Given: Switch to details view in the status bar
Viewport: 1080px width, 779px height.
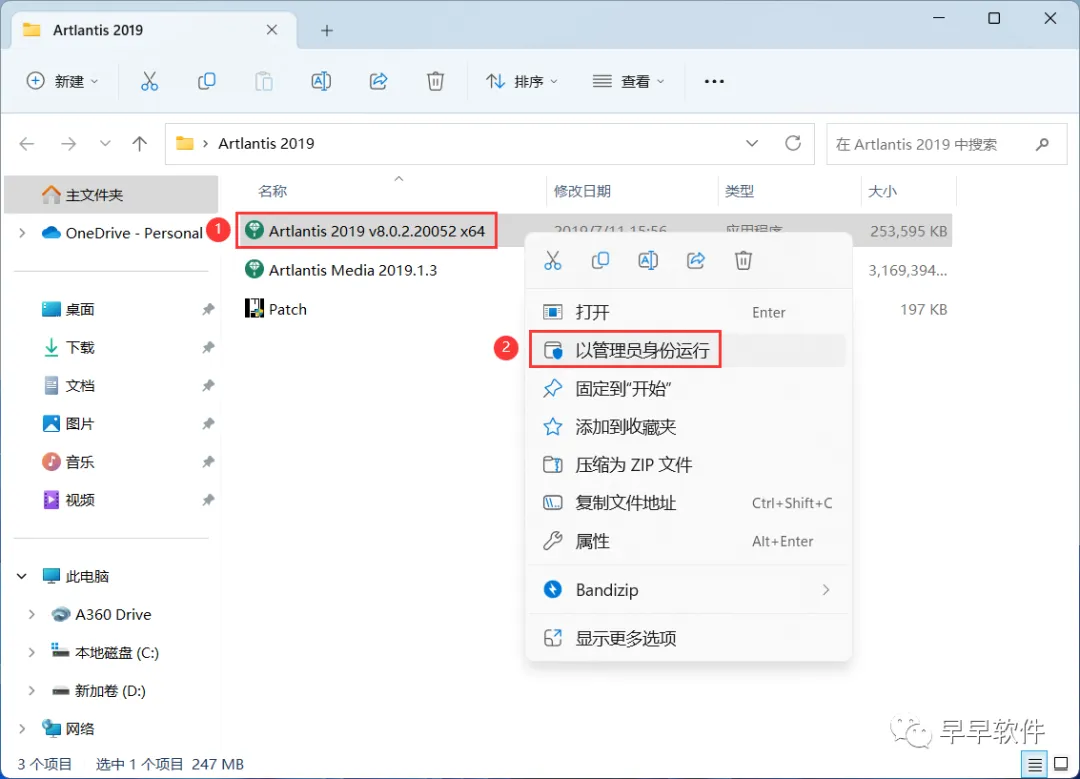Looking at the screenshot, I should click(x=1035, y=764).
